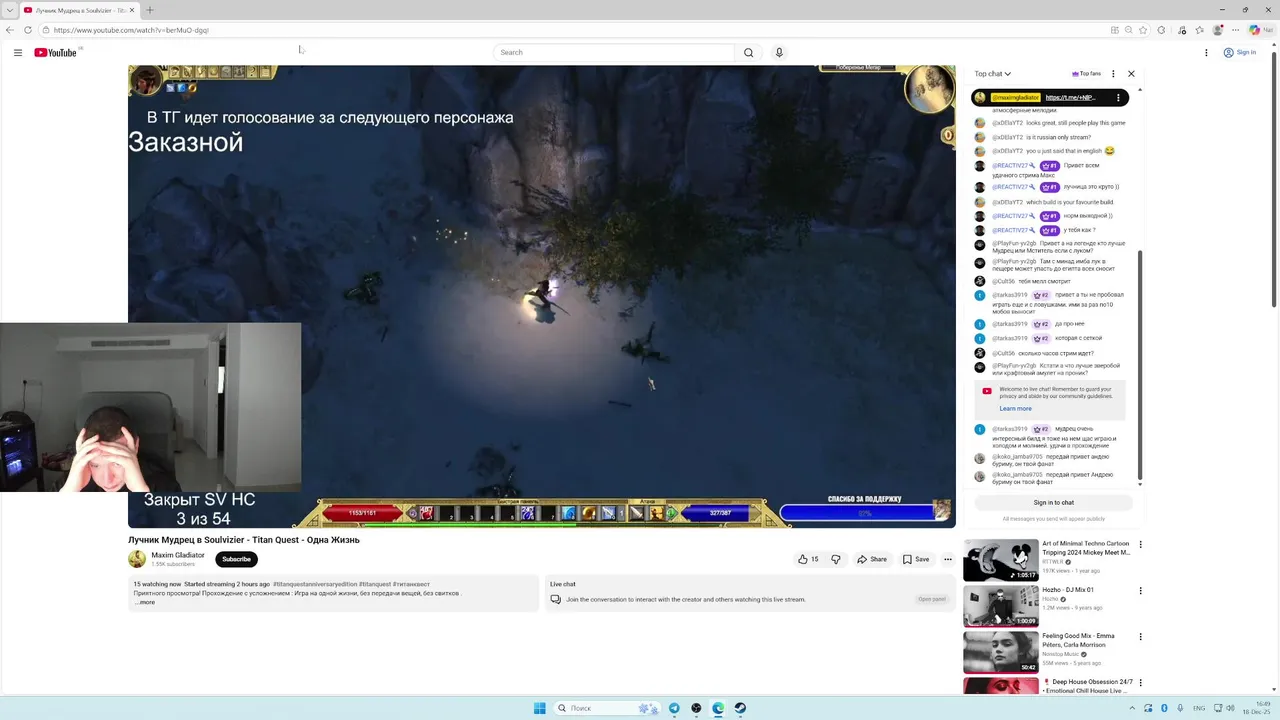1280x720 pixels.
Task: Open live chat options three-dot menu
Action: tap(1113, 74)
